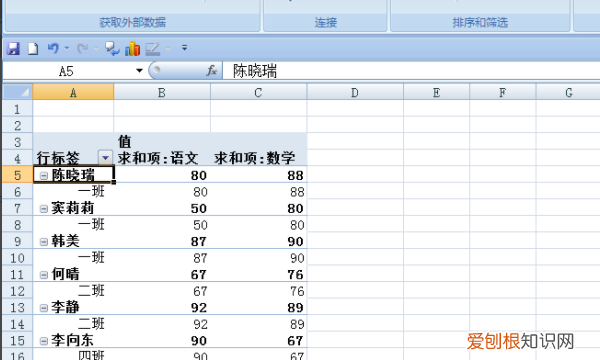This screenshot has width=600, height=360.
Task: Click the greyed-out Redo arrow
Action: coord(83,49)
